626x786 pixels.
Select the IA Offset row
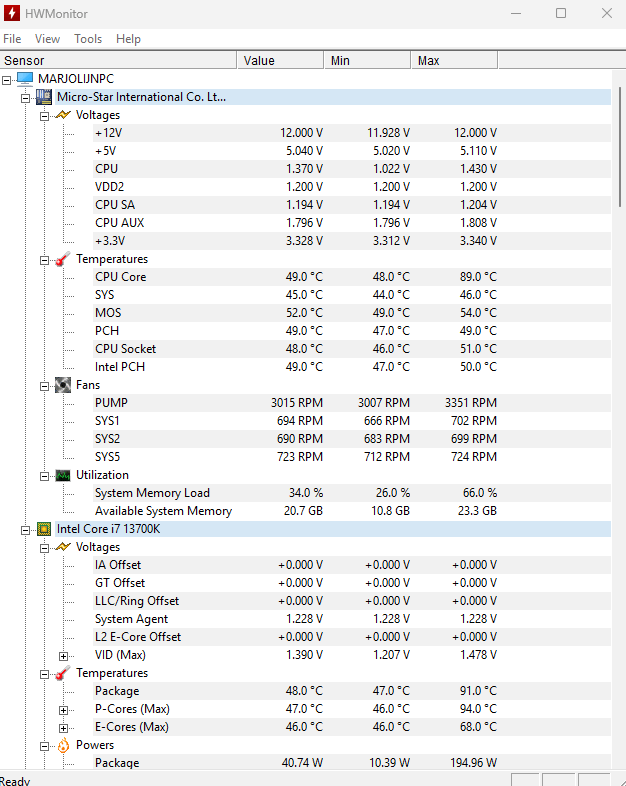pyautogui.click(x=352, y=565)
